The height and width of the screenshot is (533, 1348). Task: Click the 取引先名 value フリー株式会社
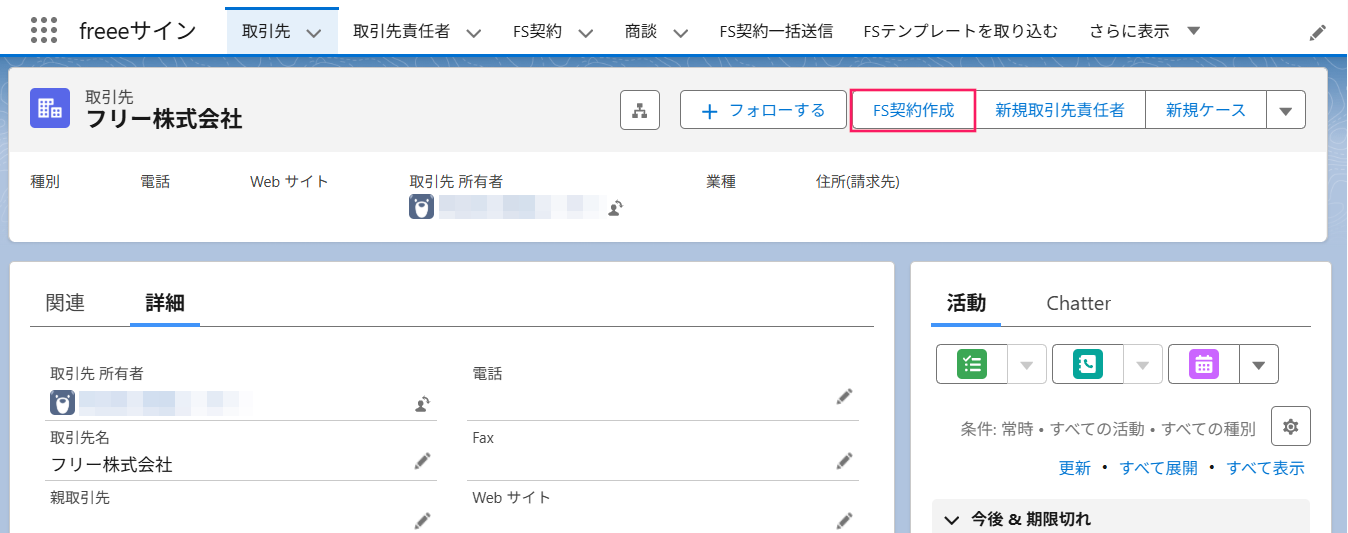112,465
